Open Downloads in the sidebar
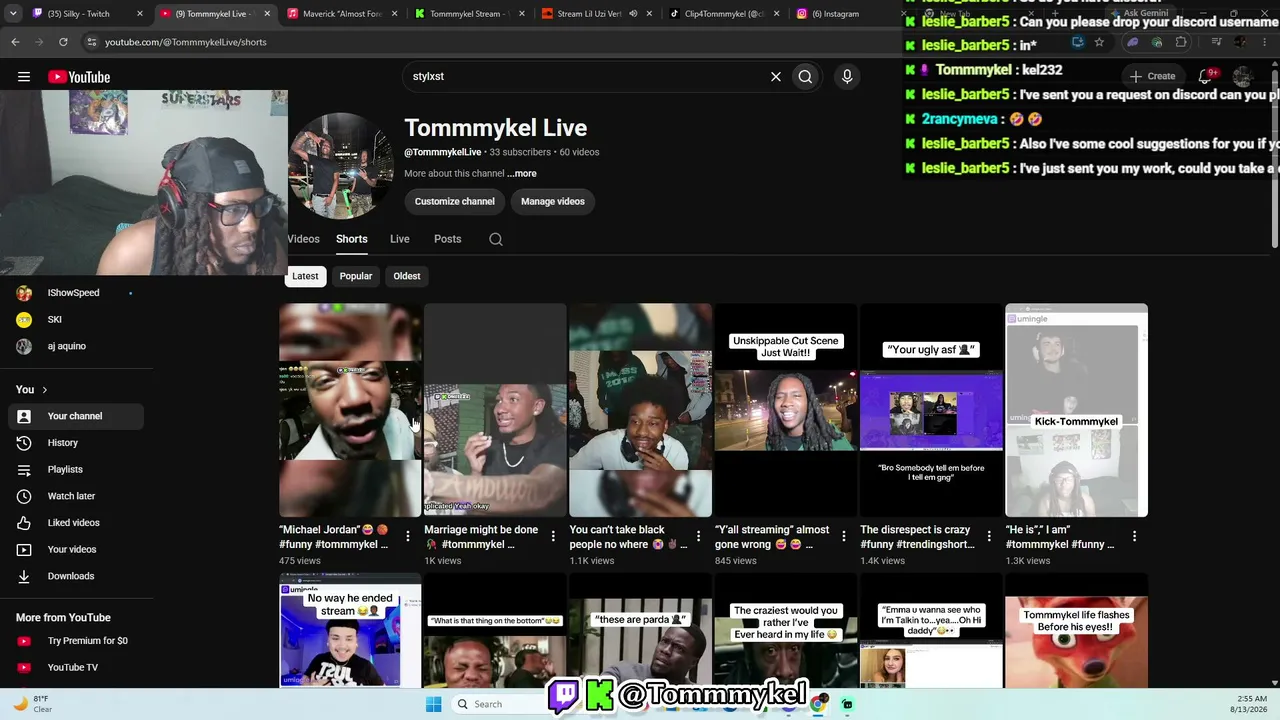Viewport: 1280px width, 720px height. (x=76, y=576)
